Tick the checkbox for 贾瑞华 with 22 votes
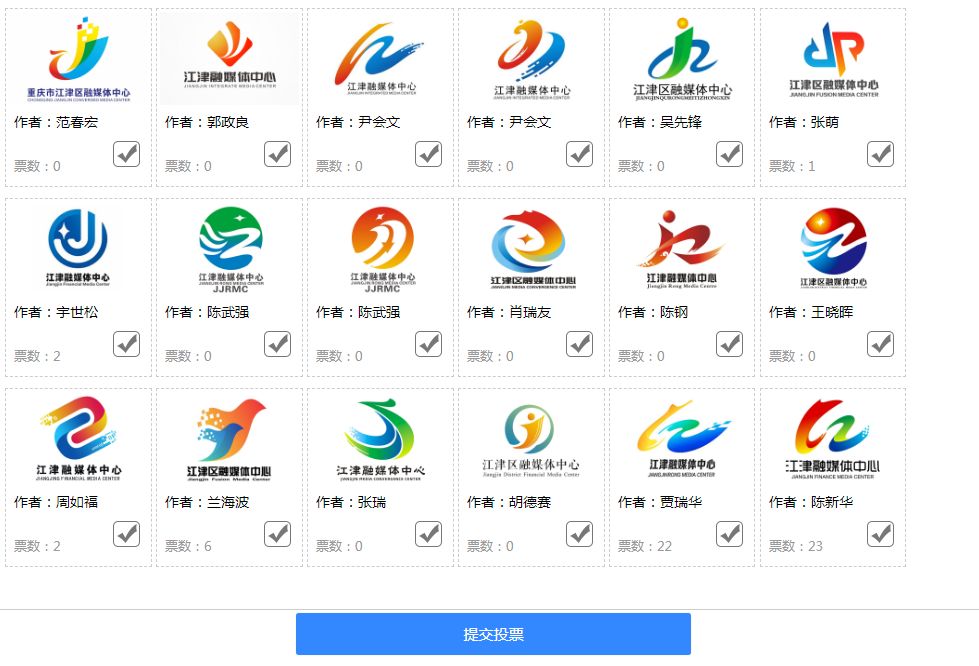 click(730, 534)
